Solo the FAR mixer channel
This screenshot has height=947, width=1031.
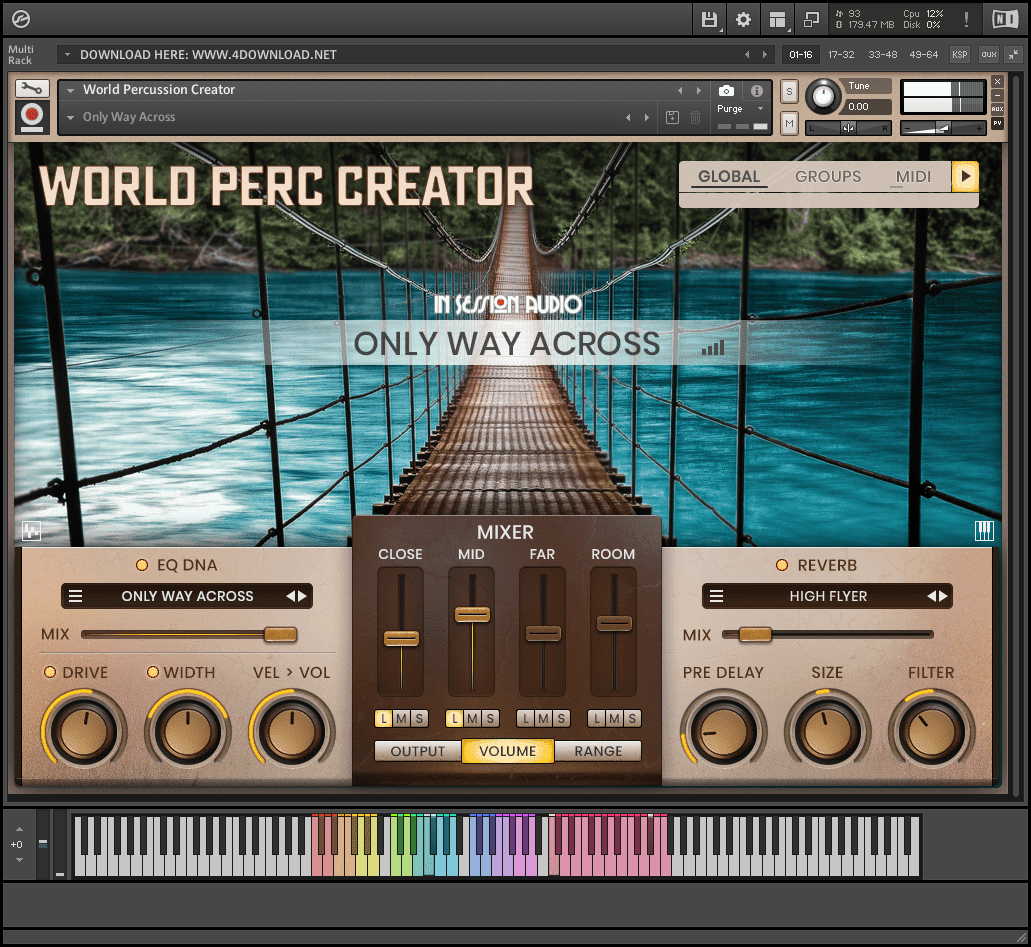[561, 719]
